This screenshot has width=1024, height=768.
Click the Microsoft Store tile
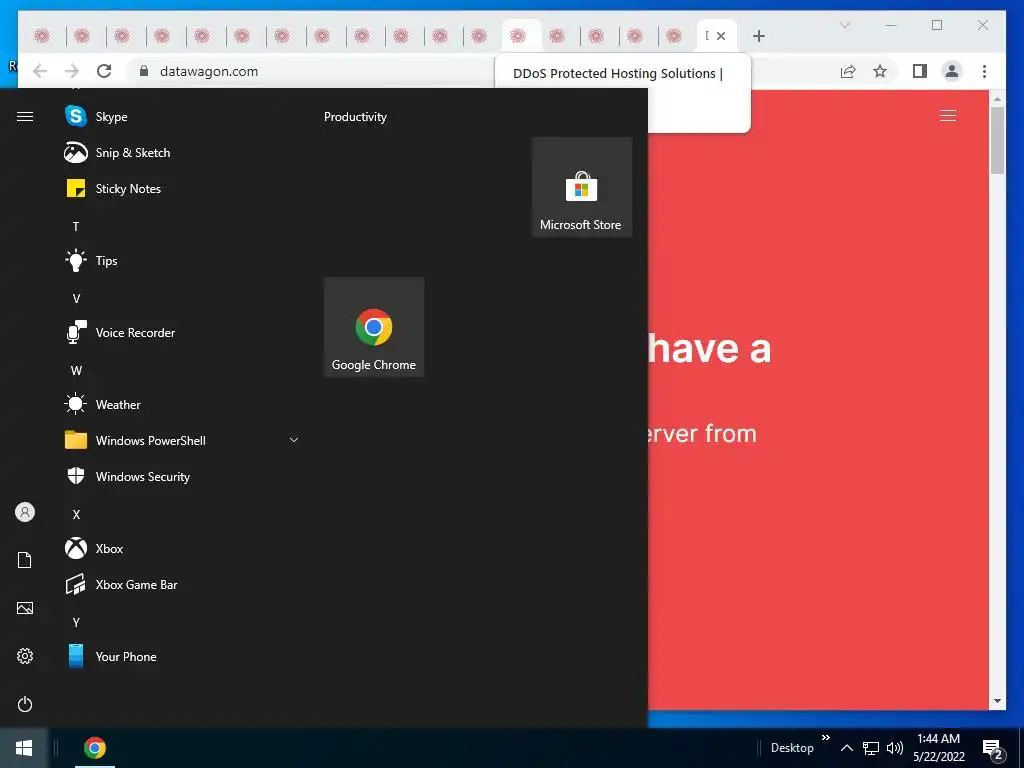(581, 187)
